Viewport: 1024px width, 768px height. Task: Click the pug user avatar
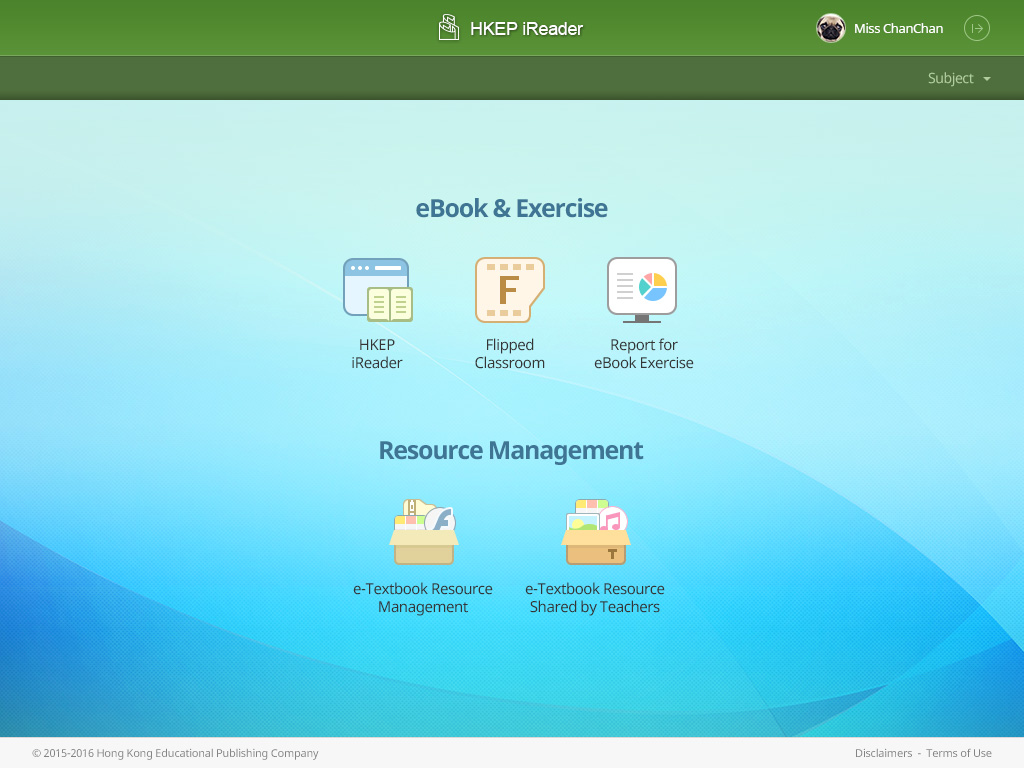coord(831,28)
